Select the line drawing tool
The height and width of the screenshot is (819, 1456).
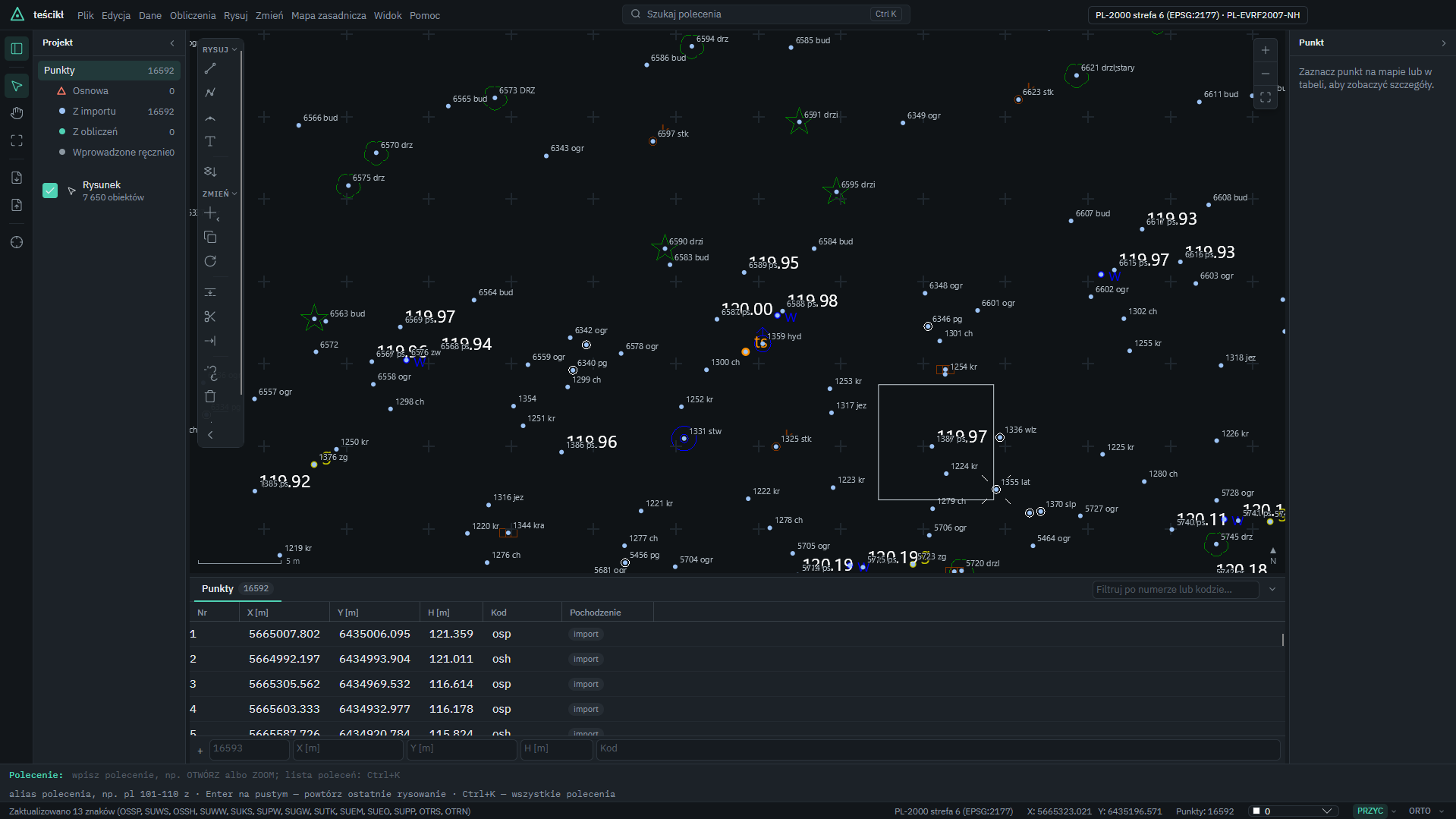click(x=211, y=69)
